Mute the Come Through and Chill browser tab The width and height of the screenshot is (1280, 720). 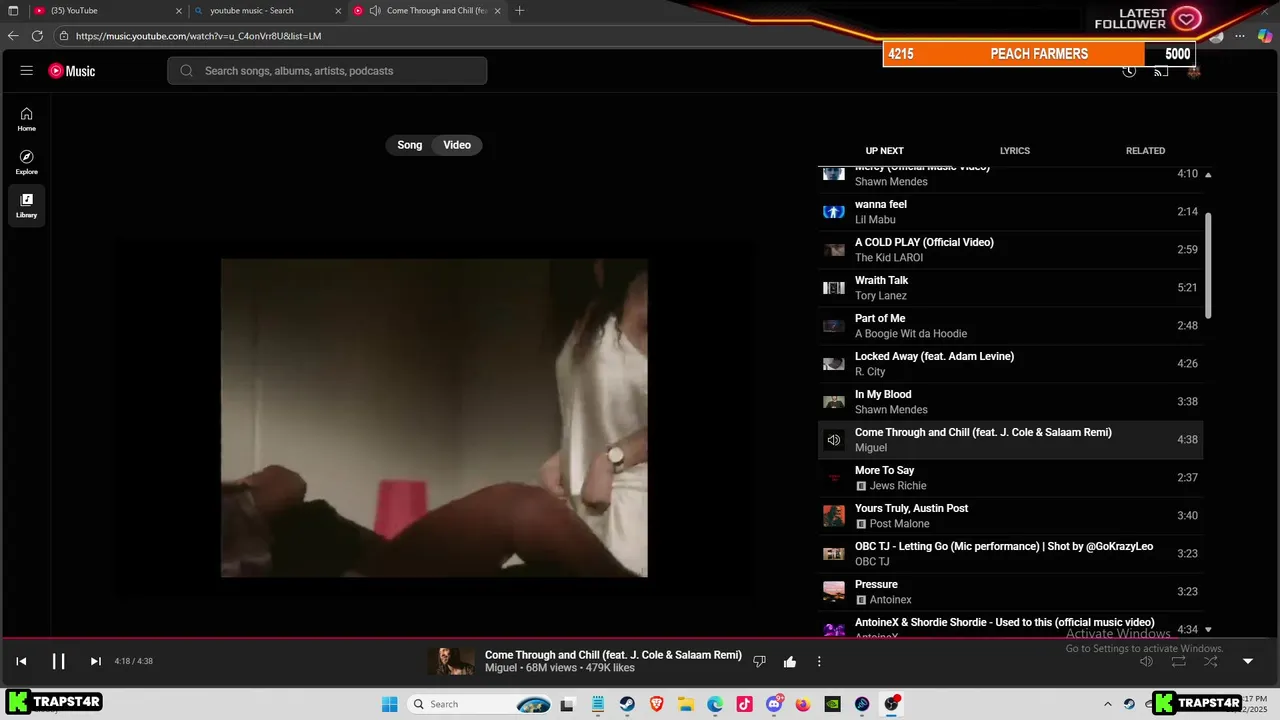pos(375,11)
